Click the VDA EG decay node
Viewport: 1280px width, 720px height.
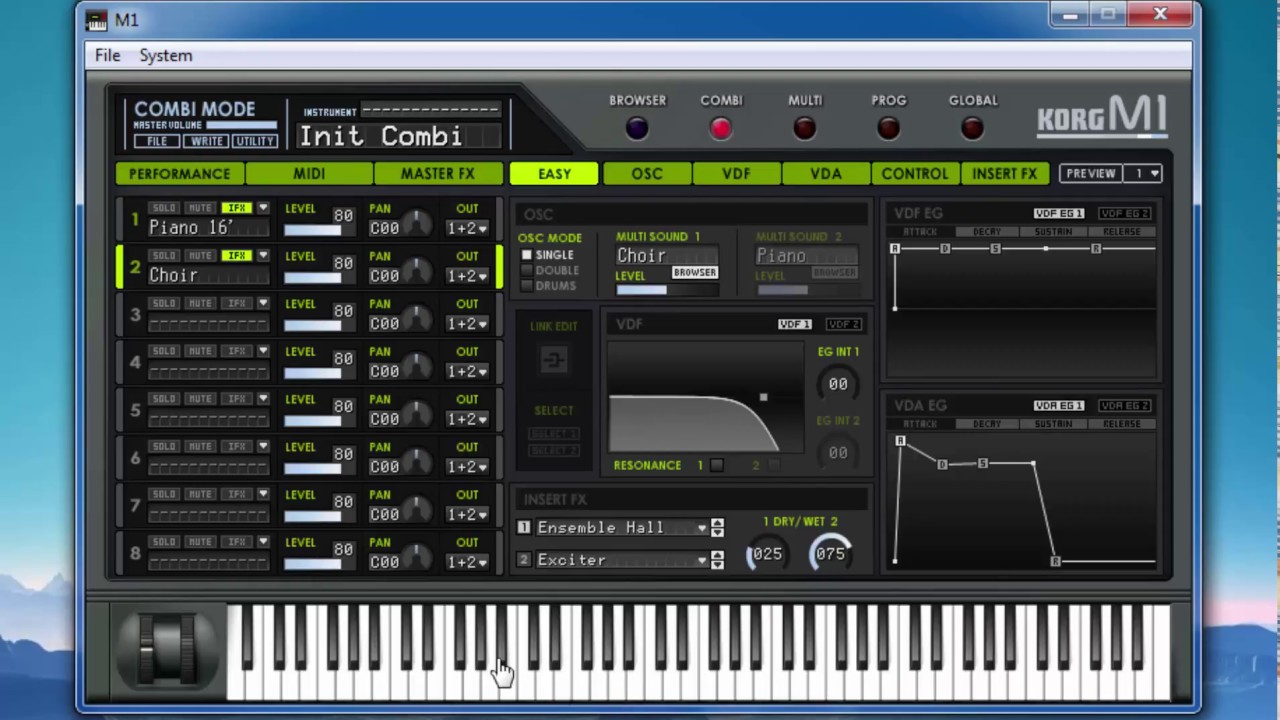941,464
